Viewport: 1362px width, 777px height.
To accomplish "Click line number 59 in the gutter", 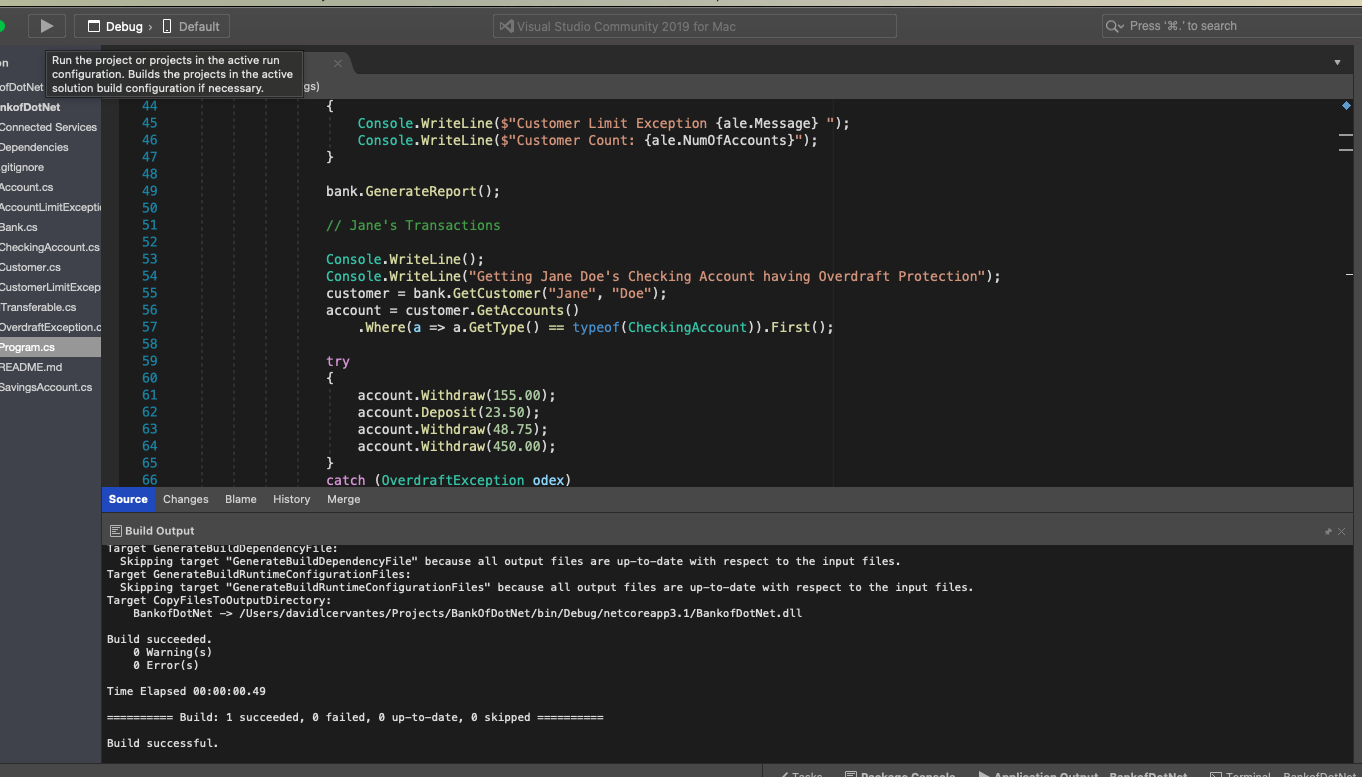I will (x=149, y=361).
